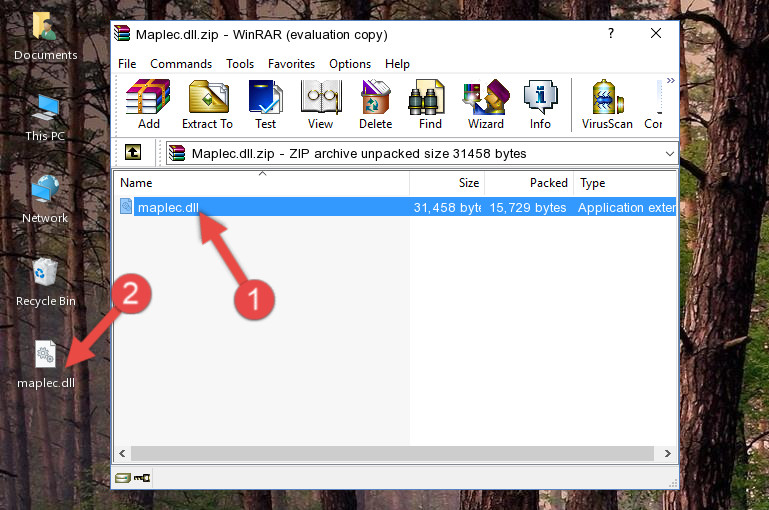This screenshot has width=769, height=510.
Task: Launch the Wizard tool
Action: click(x=486, y=104)
